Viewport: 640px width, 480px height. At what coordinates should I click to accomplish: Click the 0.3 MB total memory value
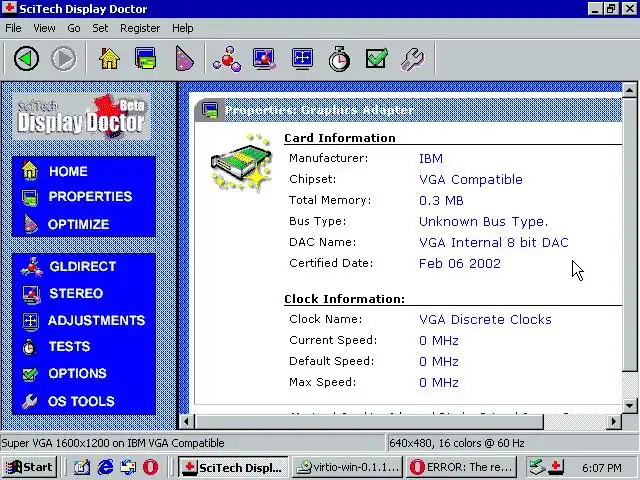point(441,201)
